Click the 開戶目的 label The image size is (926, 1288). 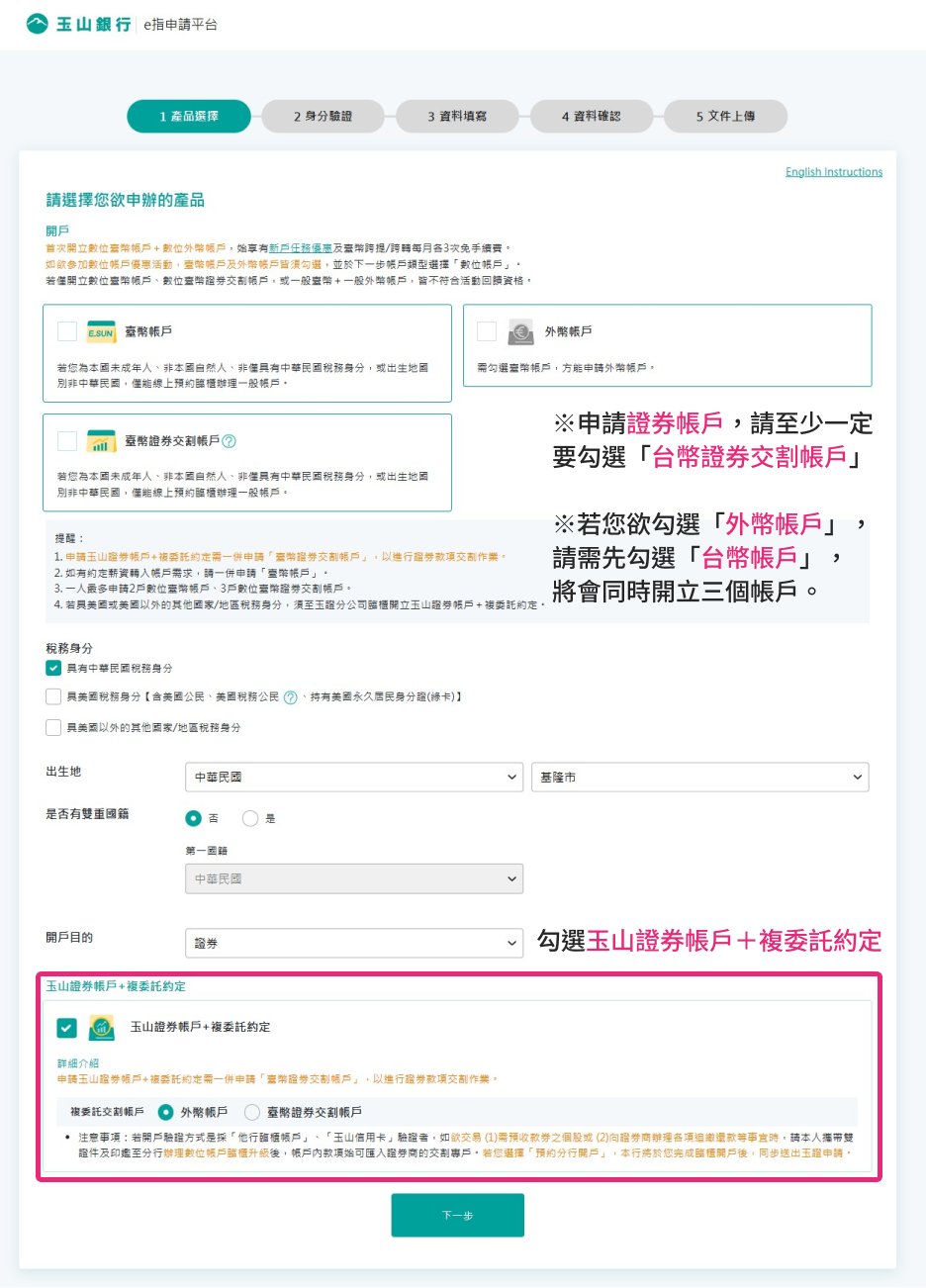click(69, 938)
